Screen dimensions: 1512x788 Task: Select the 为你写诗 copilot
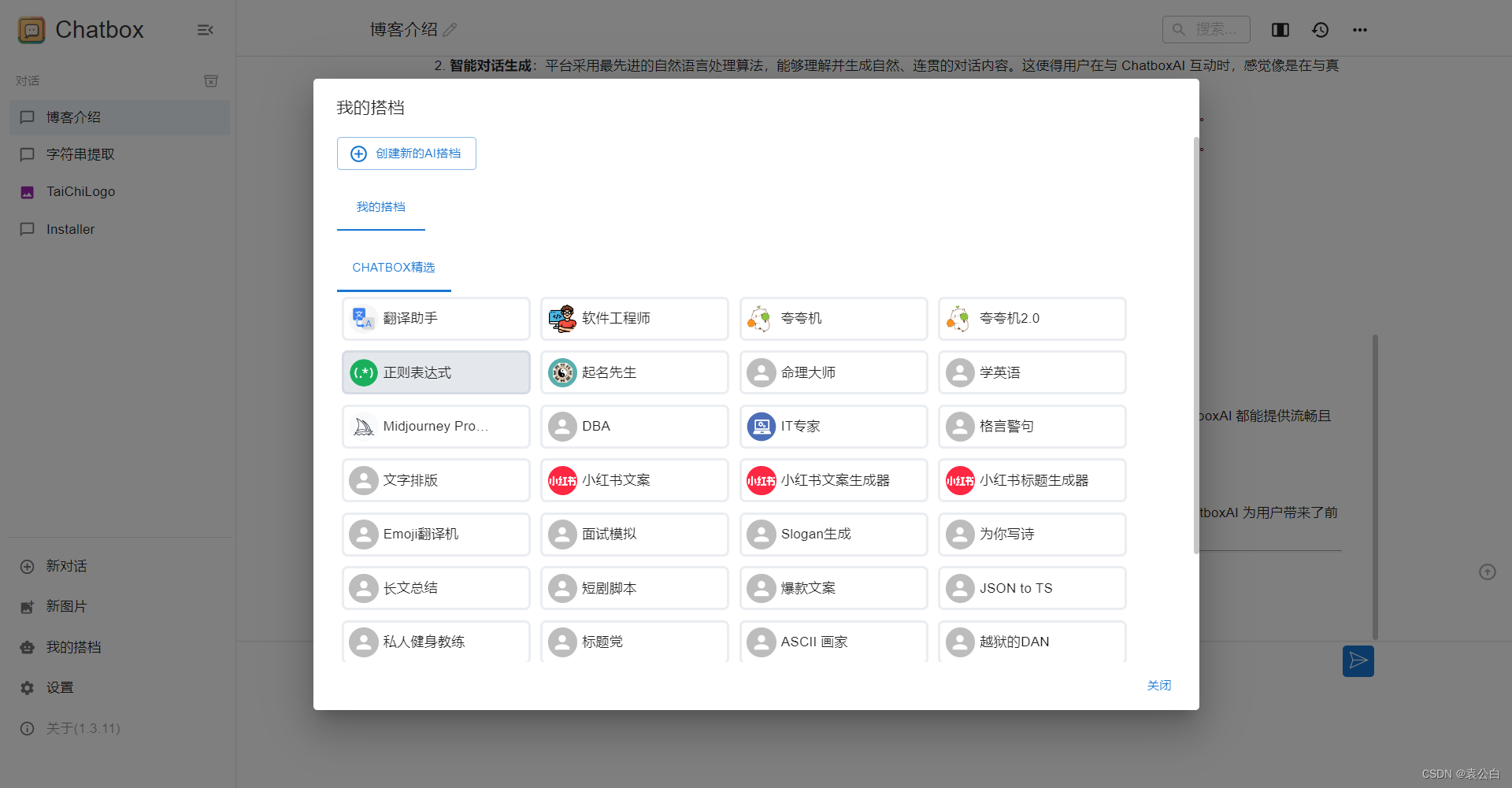click(1032, 534)
